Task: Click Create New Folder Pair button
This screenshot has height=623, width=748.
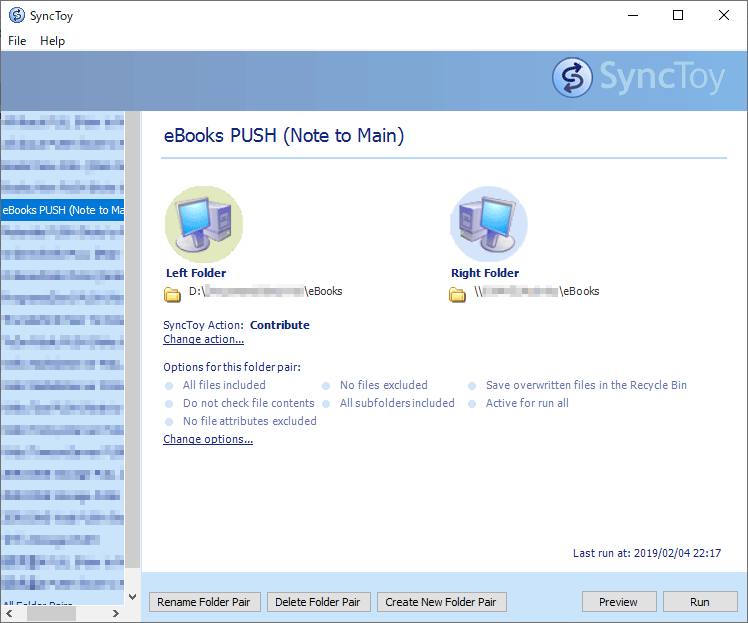Action: pos(441,602)
